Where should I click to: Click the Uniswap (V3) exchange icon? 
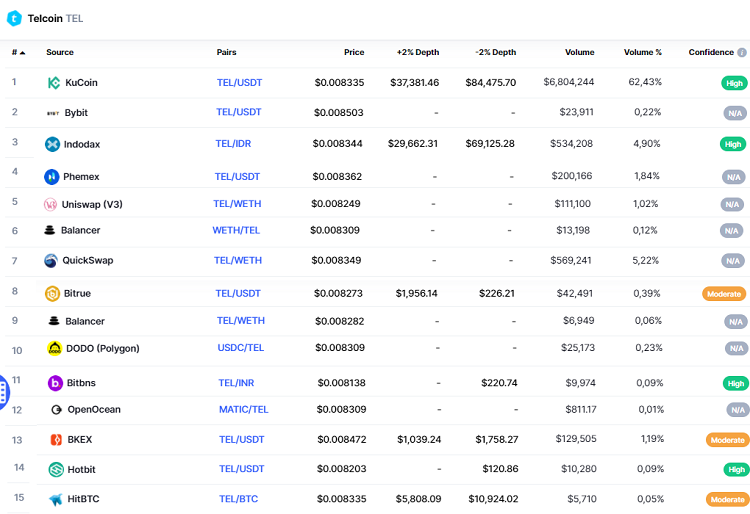point(51,204)
